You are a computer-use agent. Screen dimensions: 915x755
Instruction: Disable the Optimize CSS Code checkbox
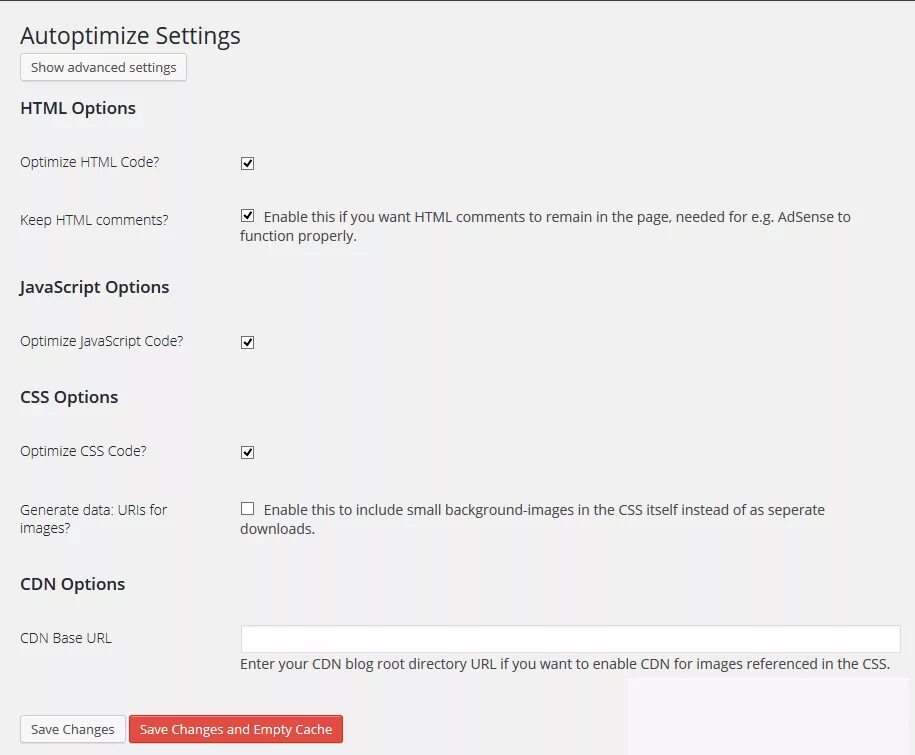click(x=247, y=452)
